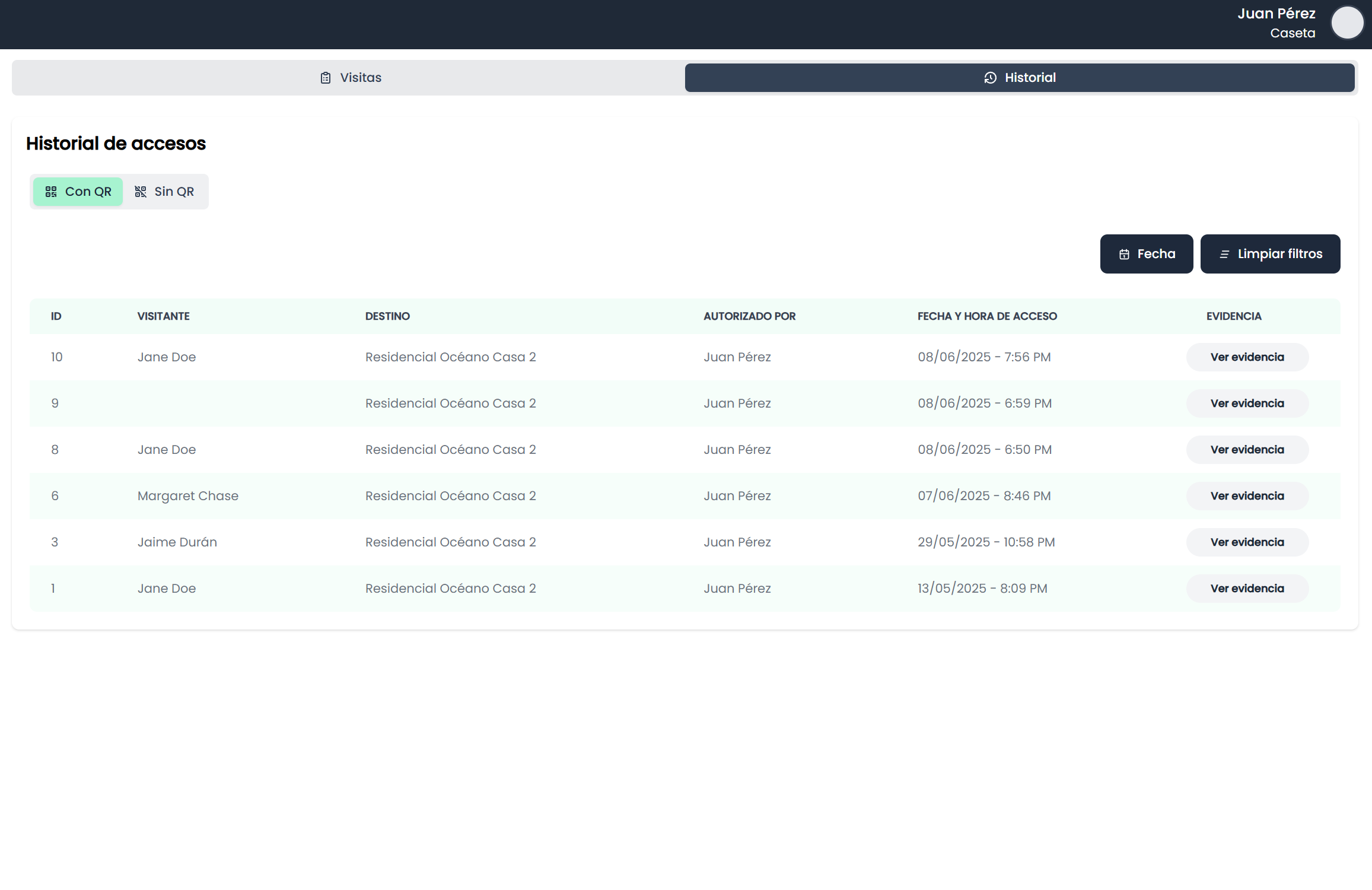Viewport: 1372px width, 890px height.
Task: Click Ver evidencia for Margaret Chase
Action: [x=1247, y=496]
